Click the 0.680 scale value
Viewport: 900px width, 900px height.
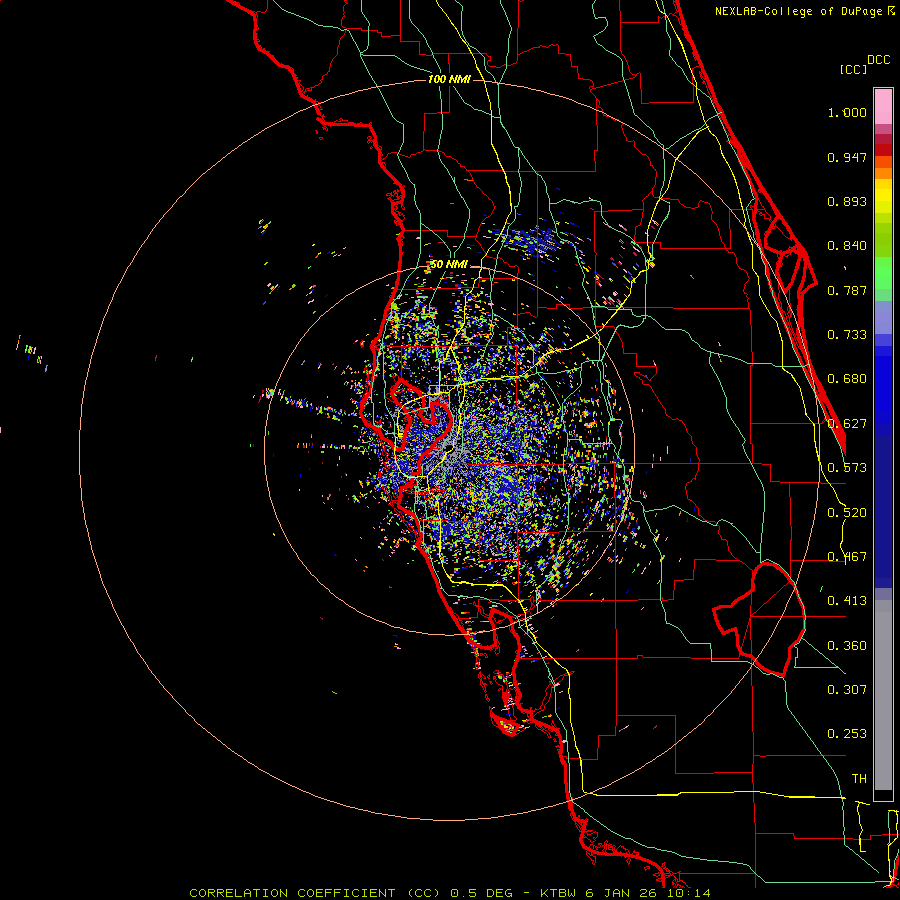(847, 379)
